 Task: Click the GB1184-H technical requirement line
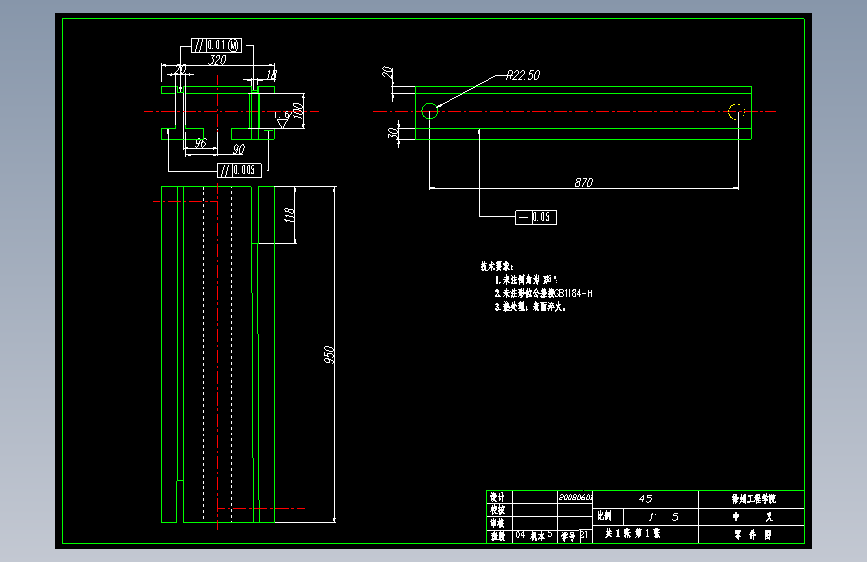(x=544, y=293)
